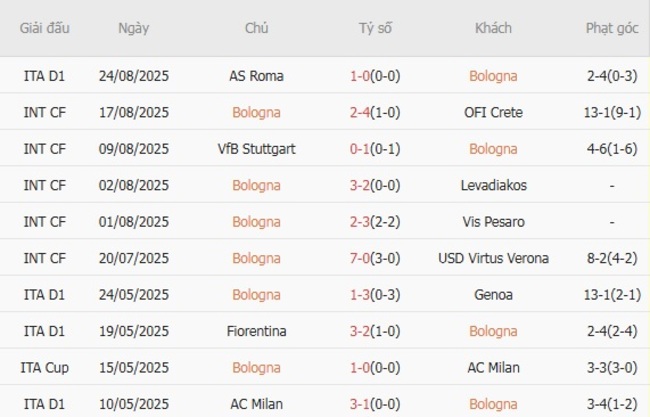Select the VfB Stuttgart home team
650x417 pixels.
click(x=256, y=149)
